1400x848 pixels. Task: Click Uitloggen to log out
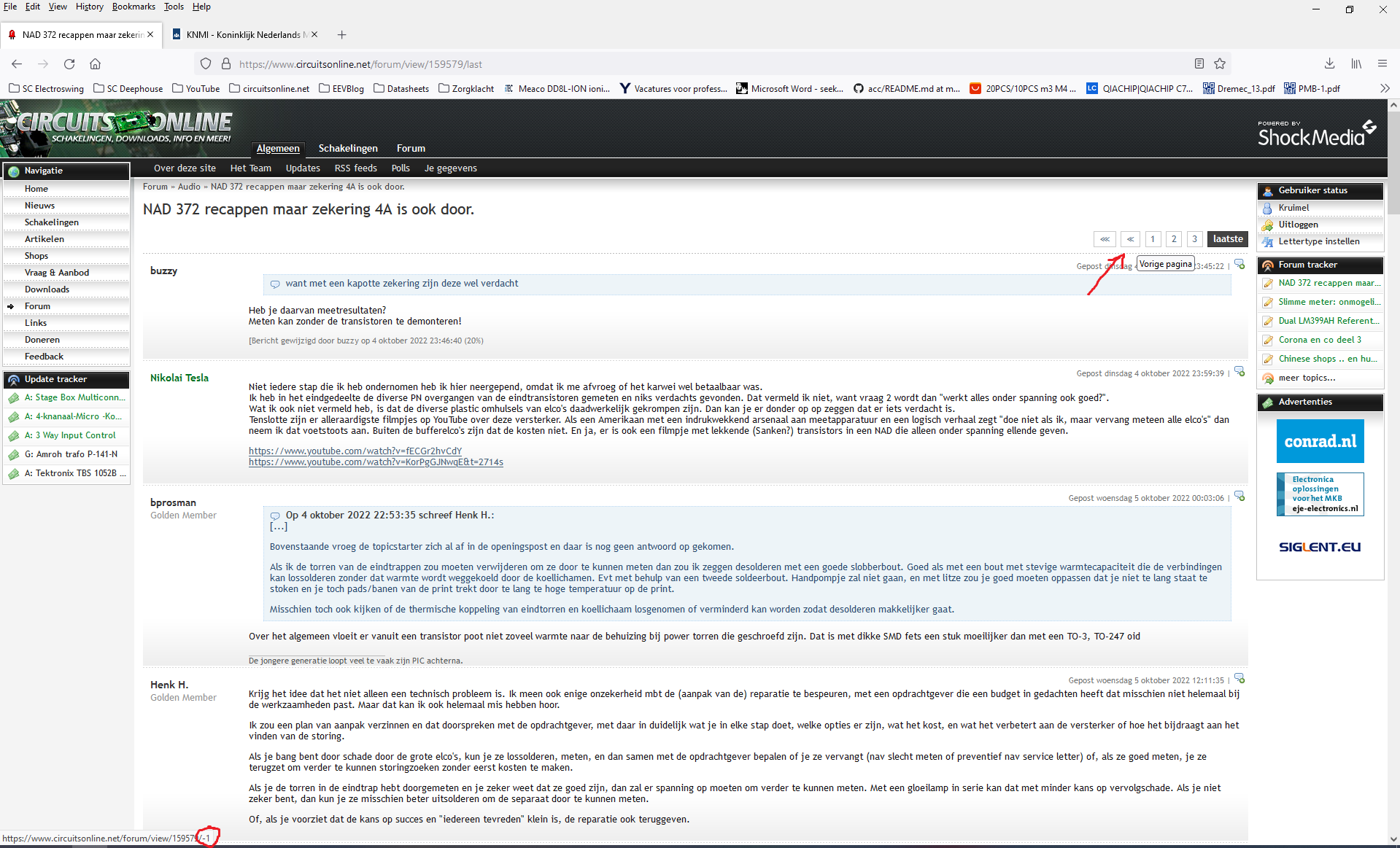[x=1299, y=225]
